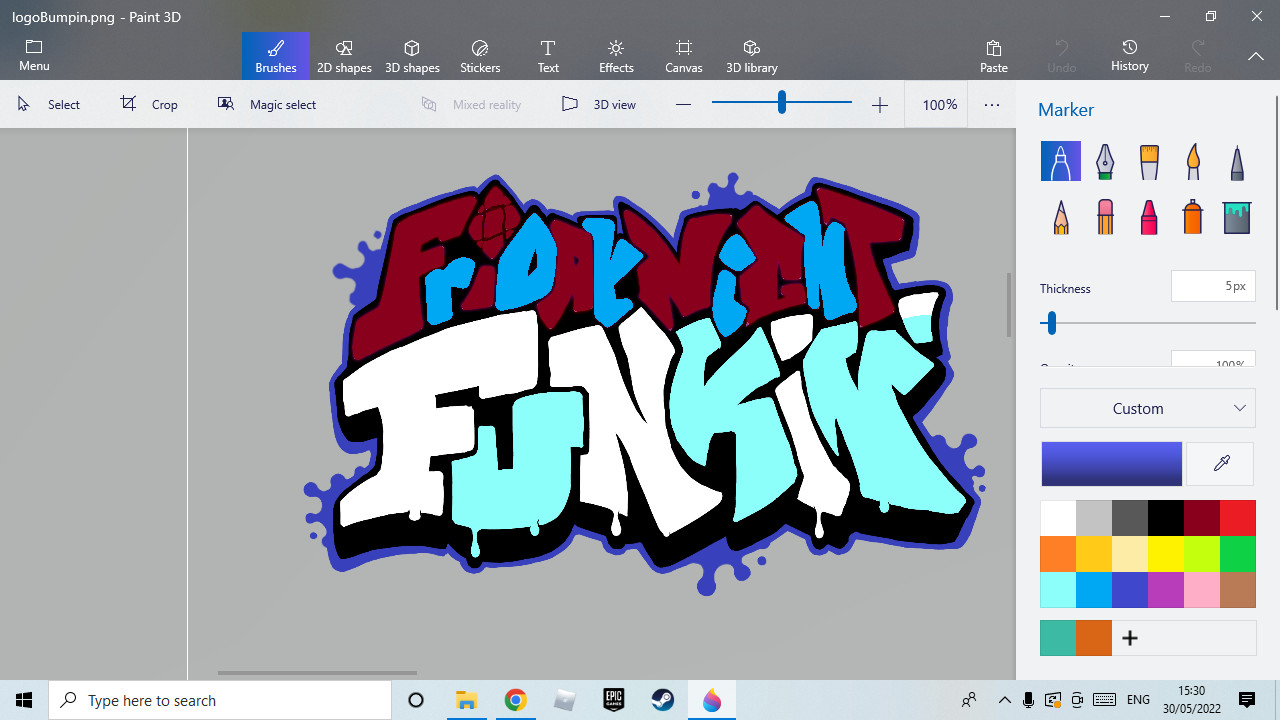Open the History panel
This screenshot has height=720, width=1280.
(1130, 56)
